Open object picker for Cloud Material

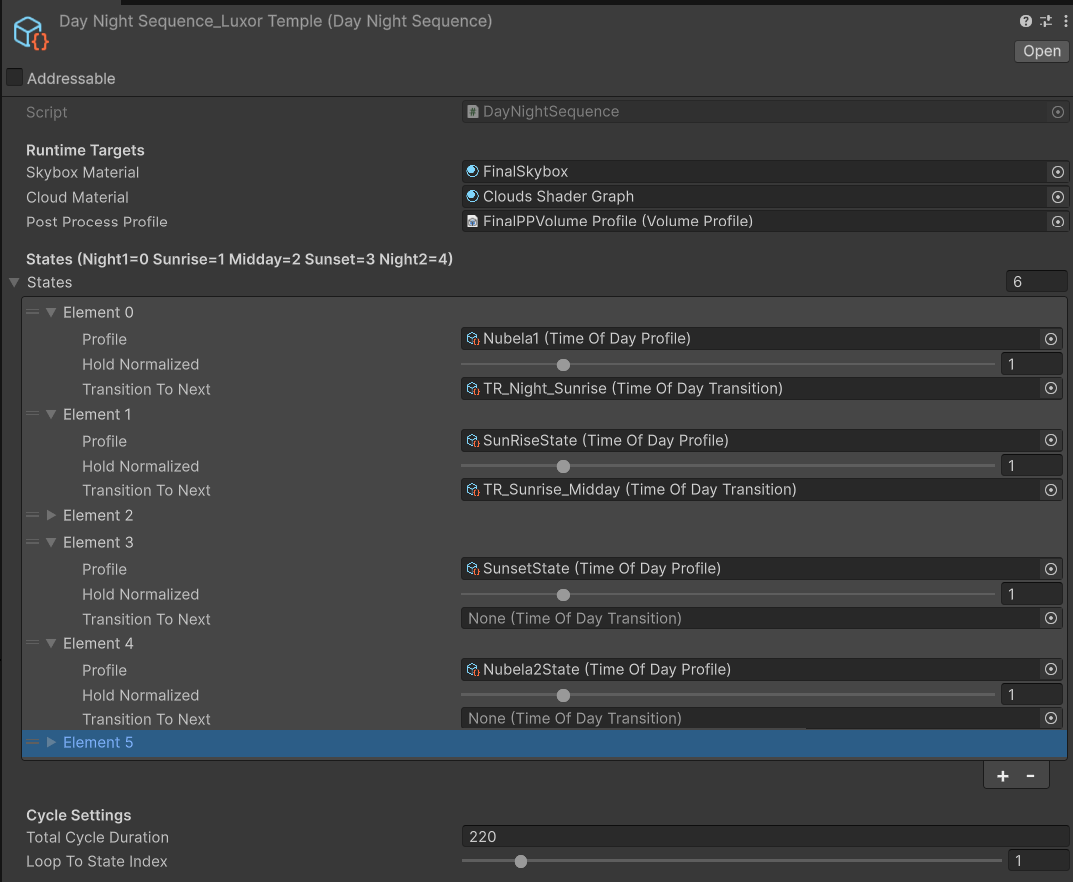pyautogui.click(x=1057, y=197)
